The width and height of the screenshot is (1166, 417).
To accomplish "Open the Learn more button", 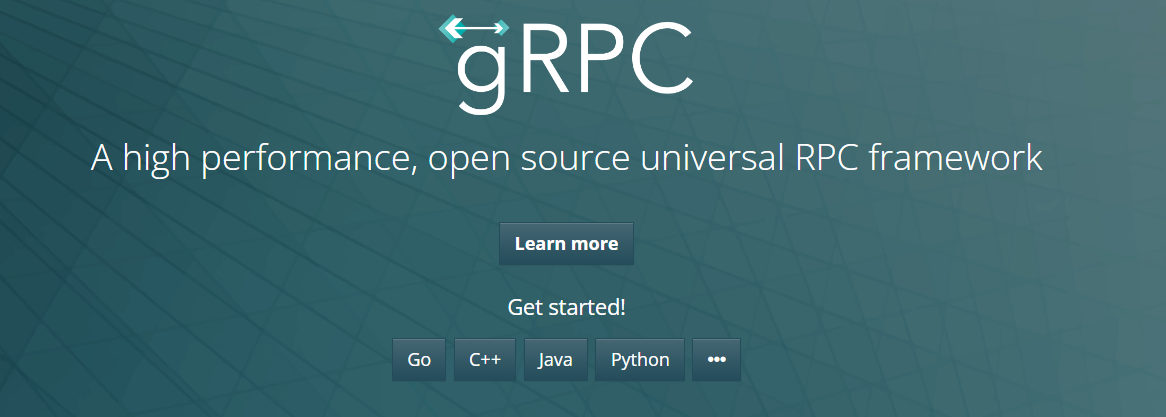I will click(567, 244).
